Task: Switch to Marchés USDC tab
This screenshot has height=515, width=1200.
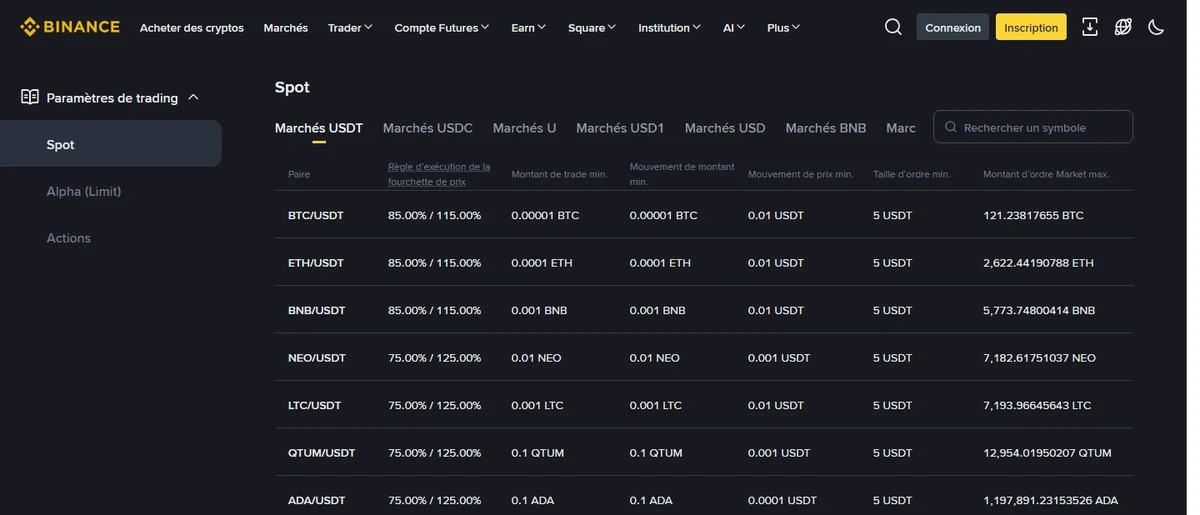Action: click(x=428, y=128)
